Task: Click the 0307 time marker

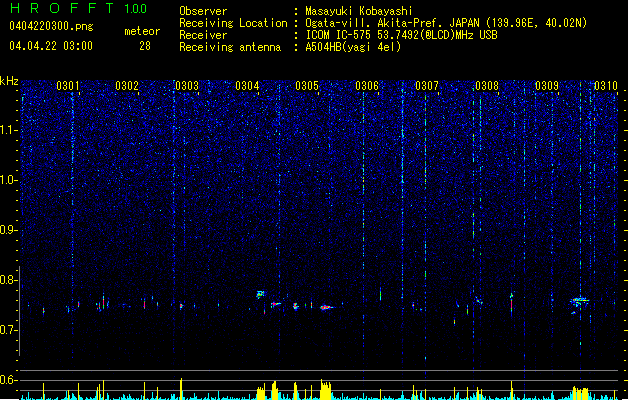Action: click(x=427, y=86)
